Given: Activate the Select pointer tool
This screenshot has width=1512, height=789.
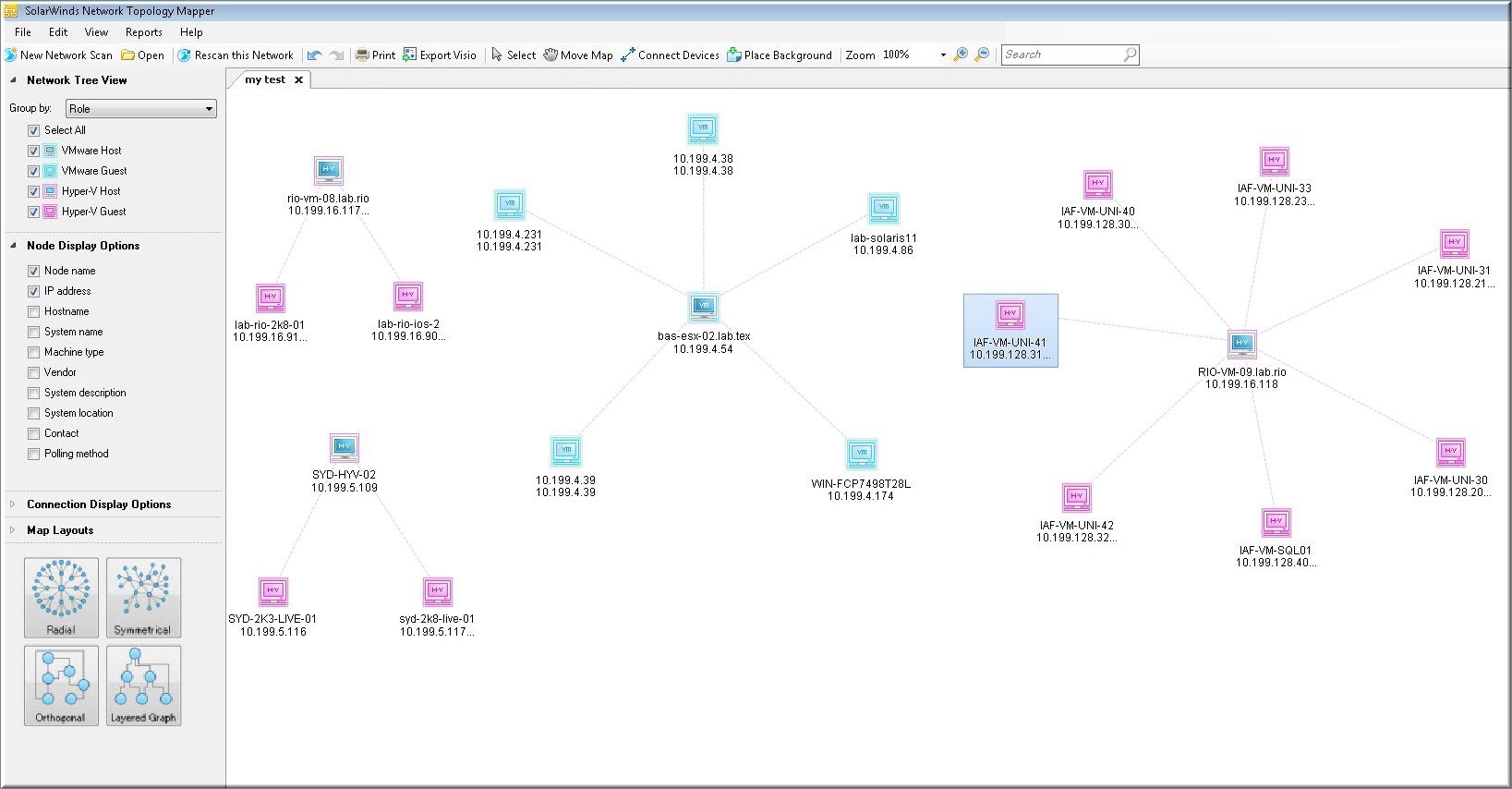Looking at the screenshot, I should tap(514, 55).
